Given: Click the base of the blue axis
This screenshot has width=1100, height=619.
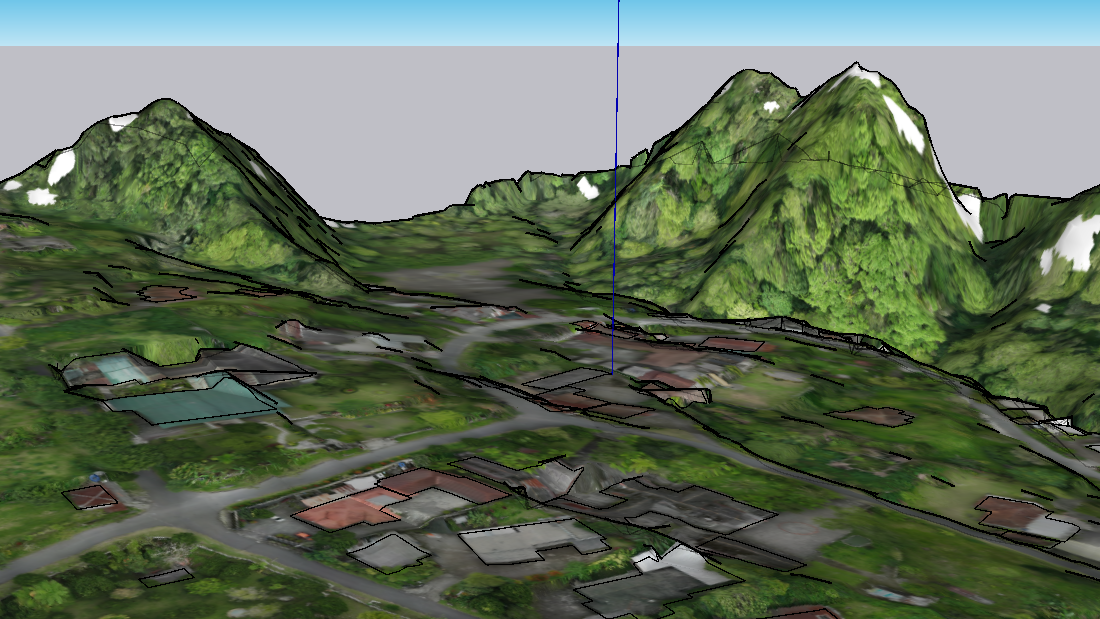Looking at the screenshot, I should 613,372.
